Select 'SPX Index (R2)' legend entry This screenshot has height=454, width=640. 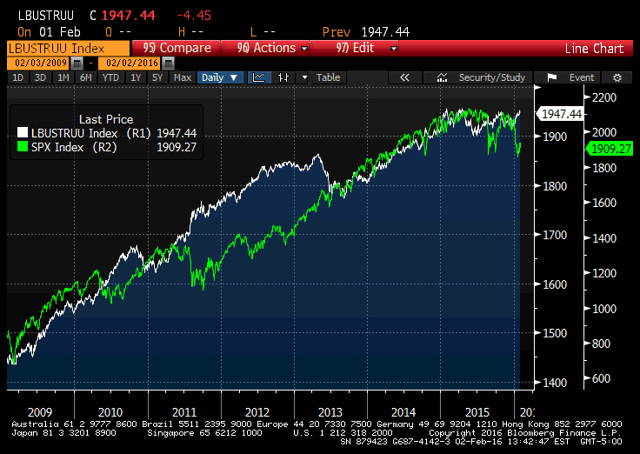tap(74, 147)
